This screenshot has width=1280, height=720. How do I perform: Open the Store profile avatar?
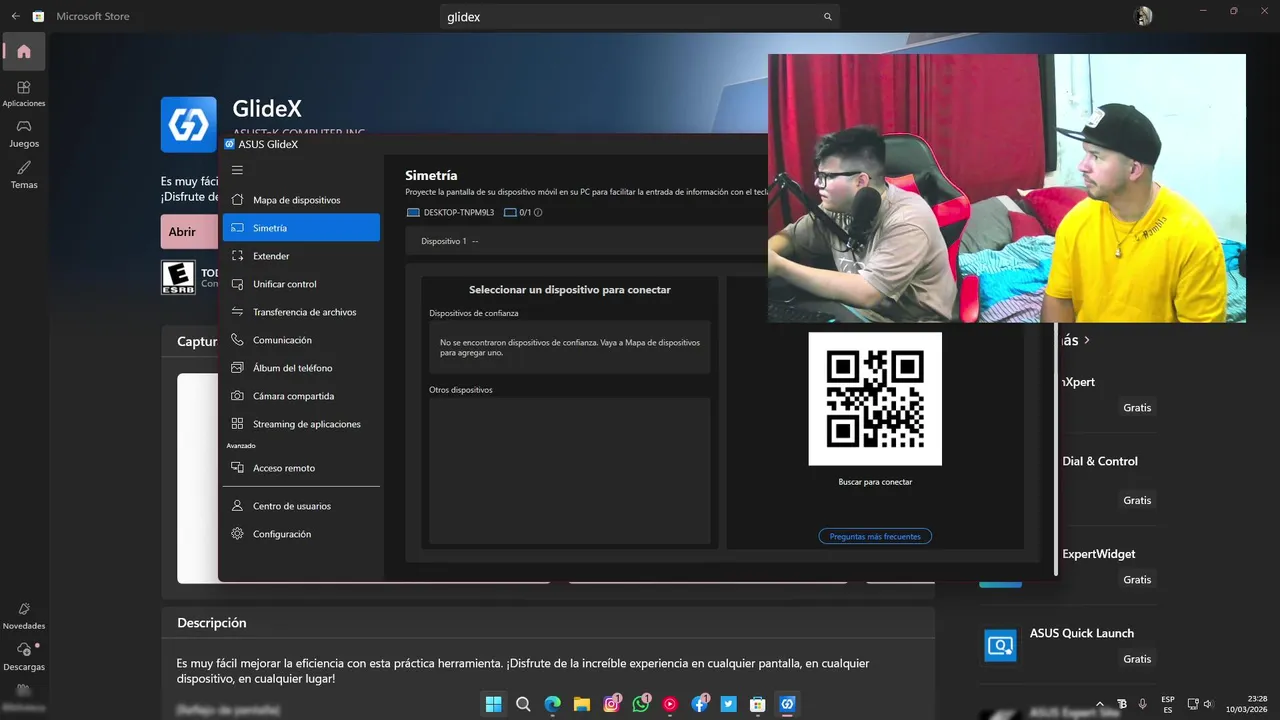coord(1143,16)
